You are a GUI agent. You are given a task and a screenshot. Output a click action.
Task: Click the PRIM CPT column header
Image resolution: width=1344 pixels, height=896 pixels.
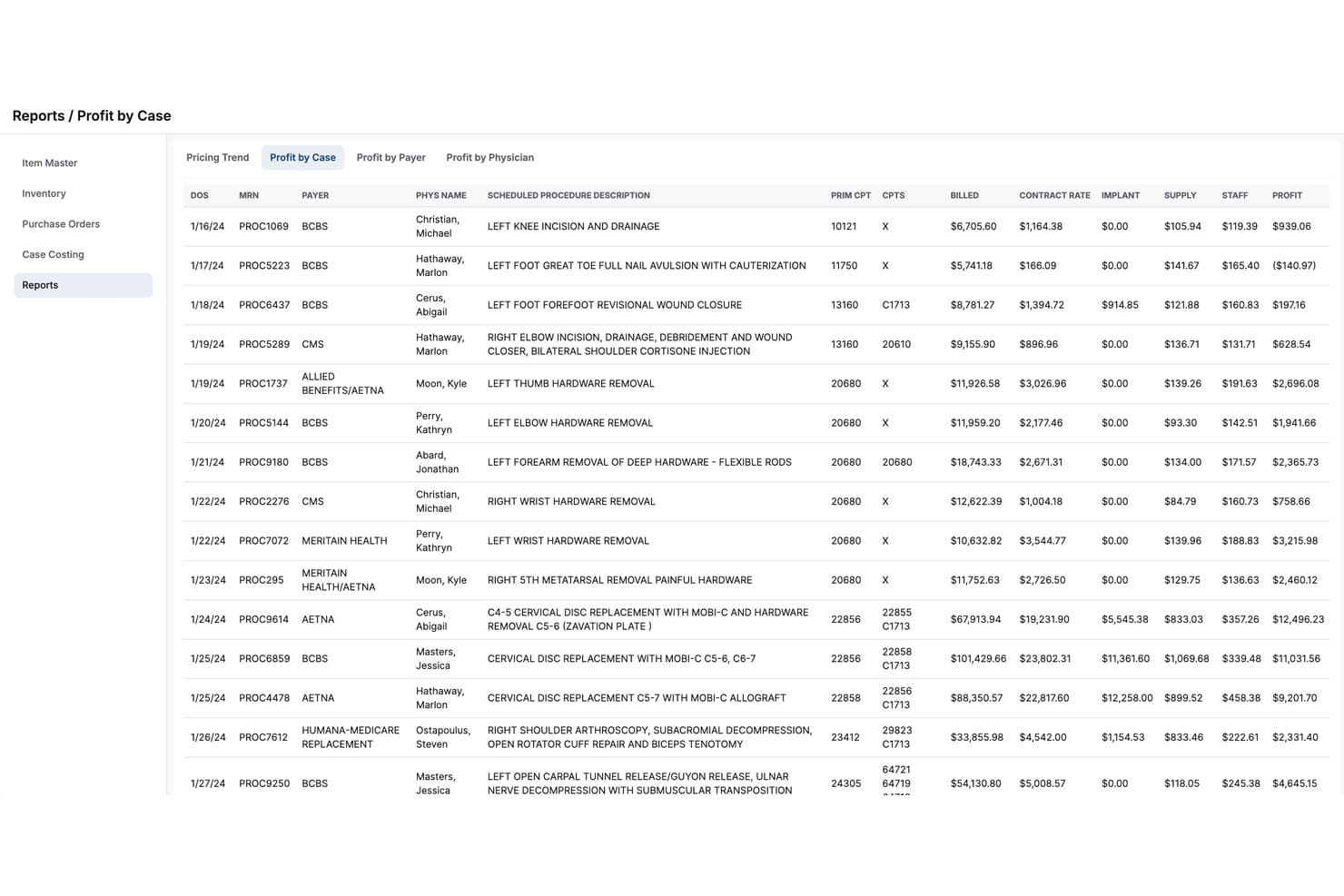coord(851,195)
